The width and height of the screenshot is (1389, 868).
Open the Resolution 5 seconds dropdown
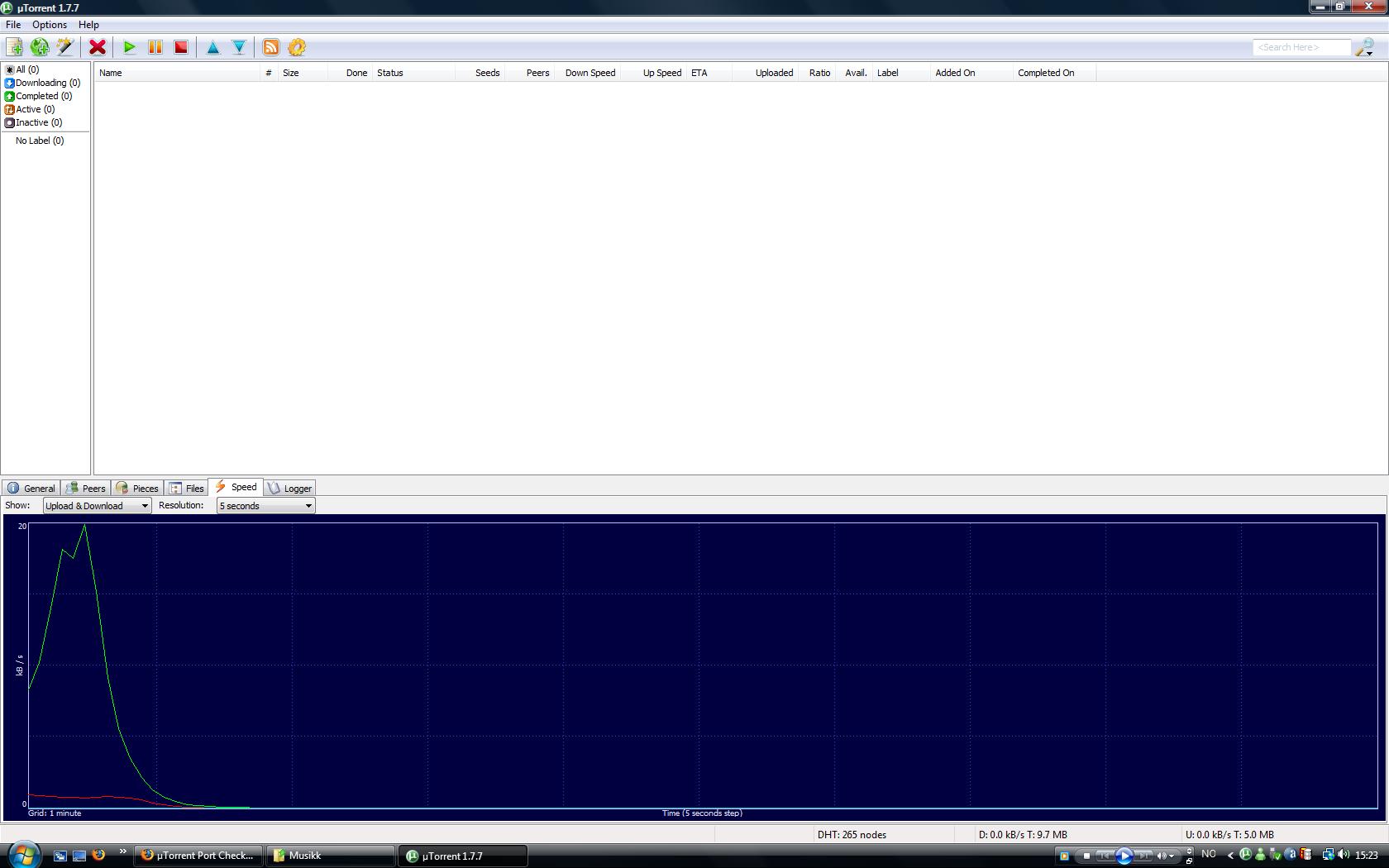(x=265, y=506)
